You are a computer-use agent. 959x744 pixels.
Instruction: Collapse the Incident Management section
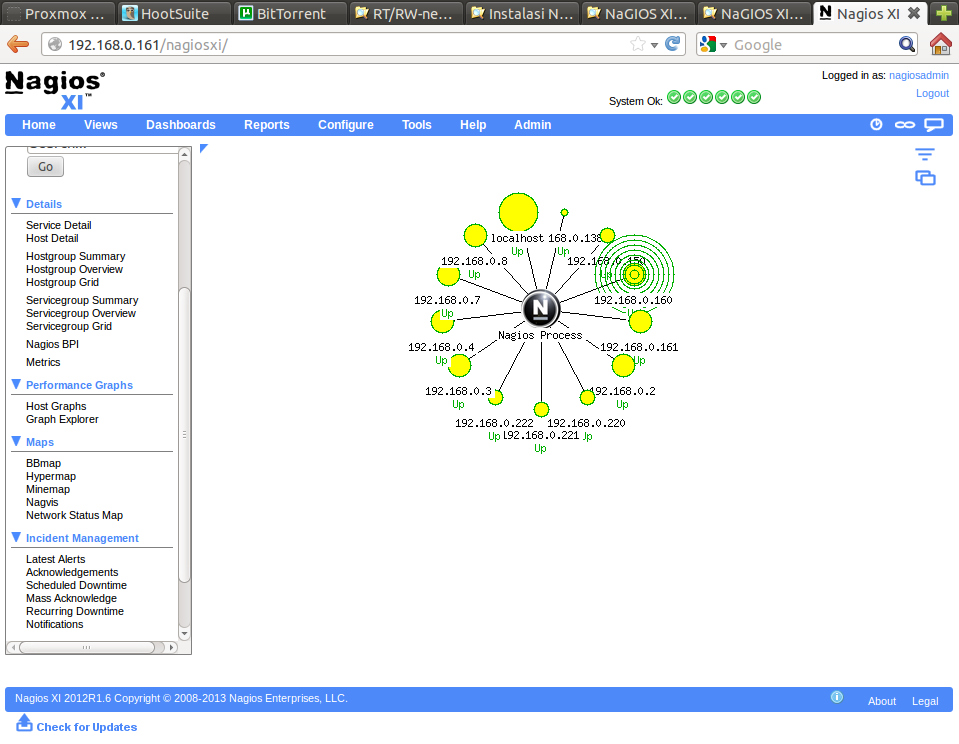click(x=16, y=537)
